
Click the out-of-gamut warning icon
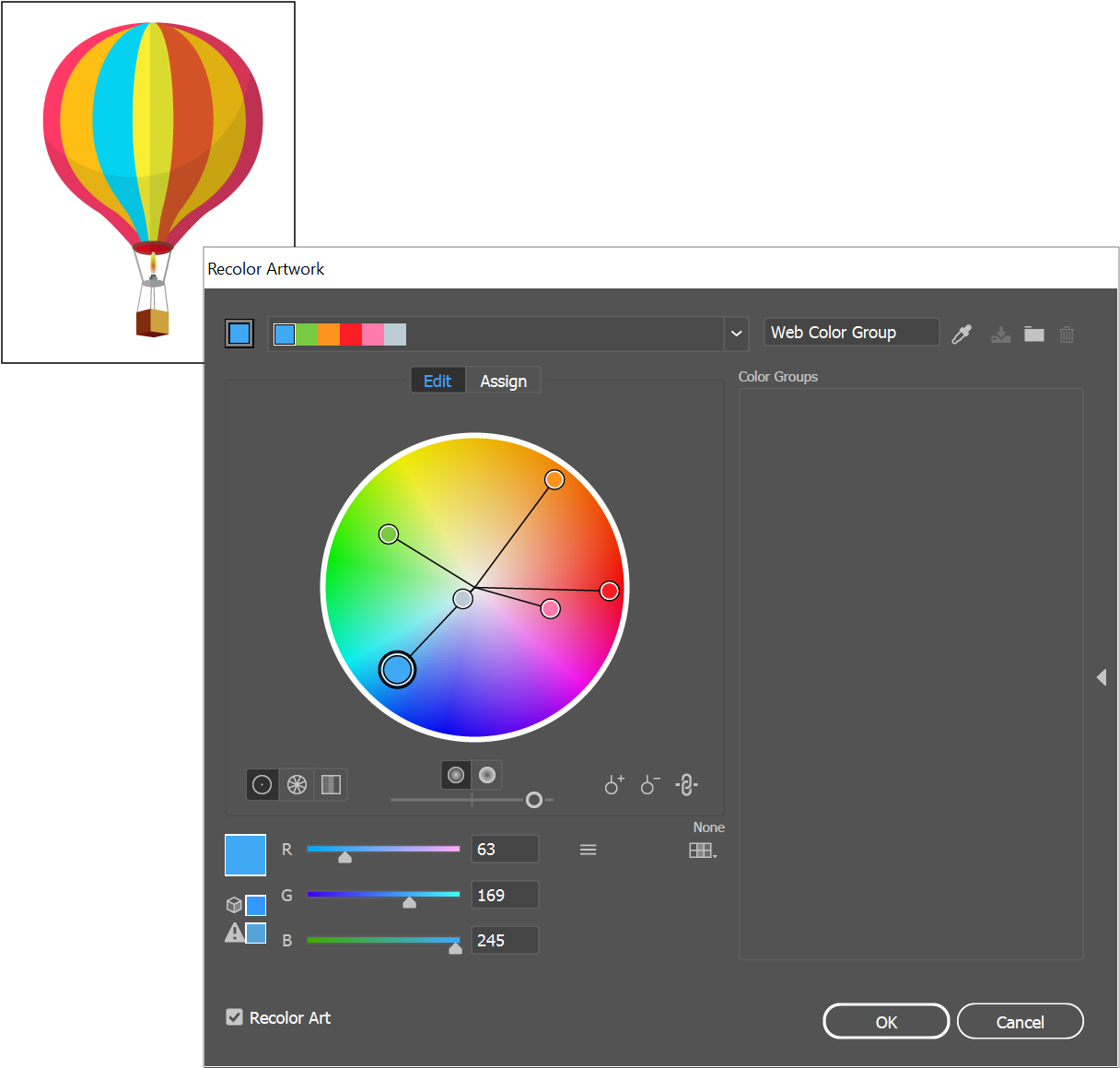(233, 933)
